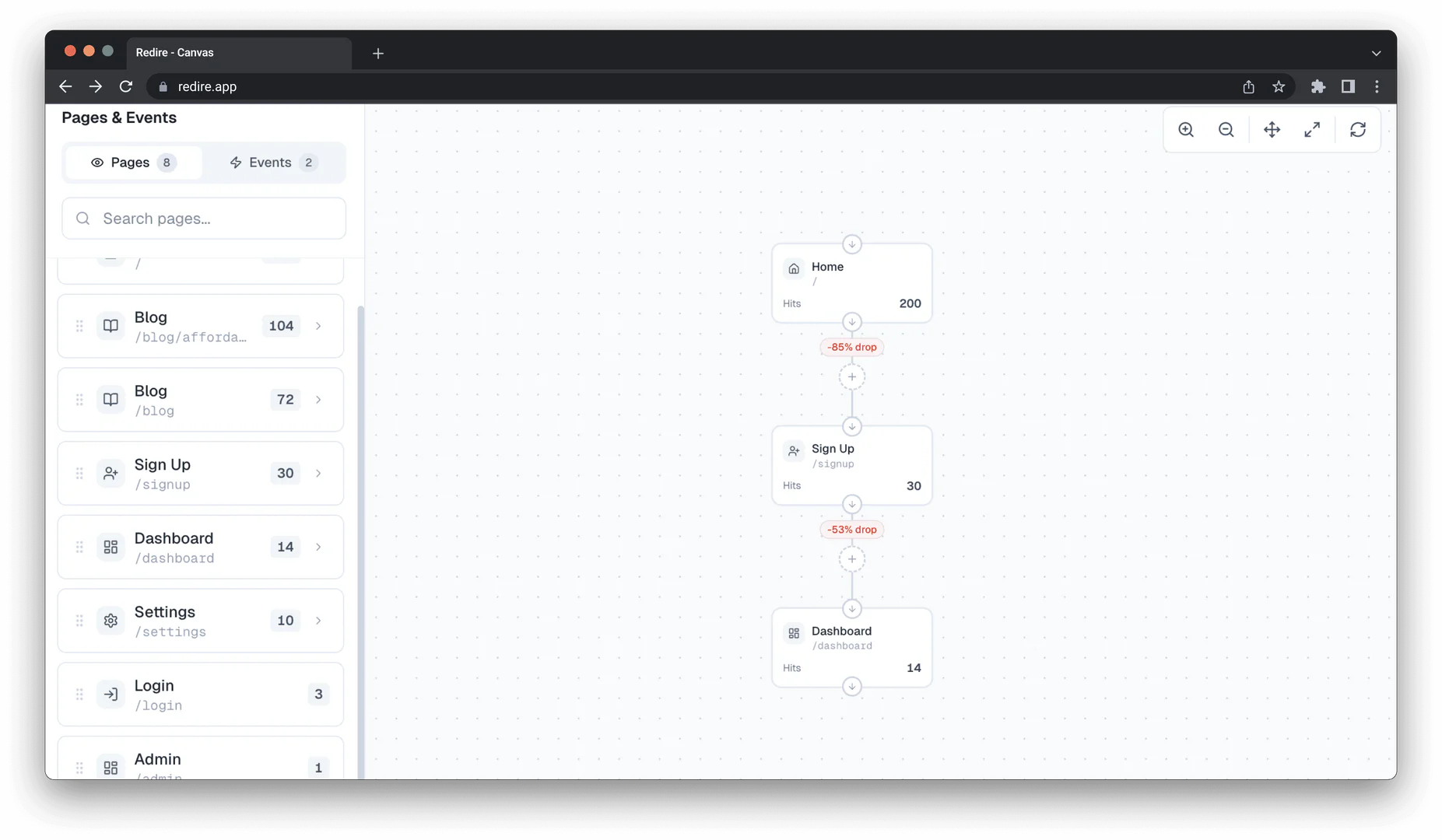Click the login arrow icon beside Login page
Screen dimensions: 1442x840
110,694
